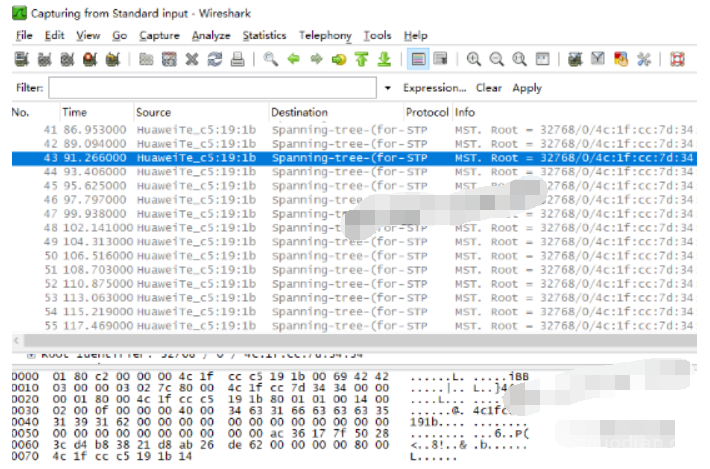Sort by the Source column header
This screenshot has width=710, height=469.
click(x=201, y=112)
